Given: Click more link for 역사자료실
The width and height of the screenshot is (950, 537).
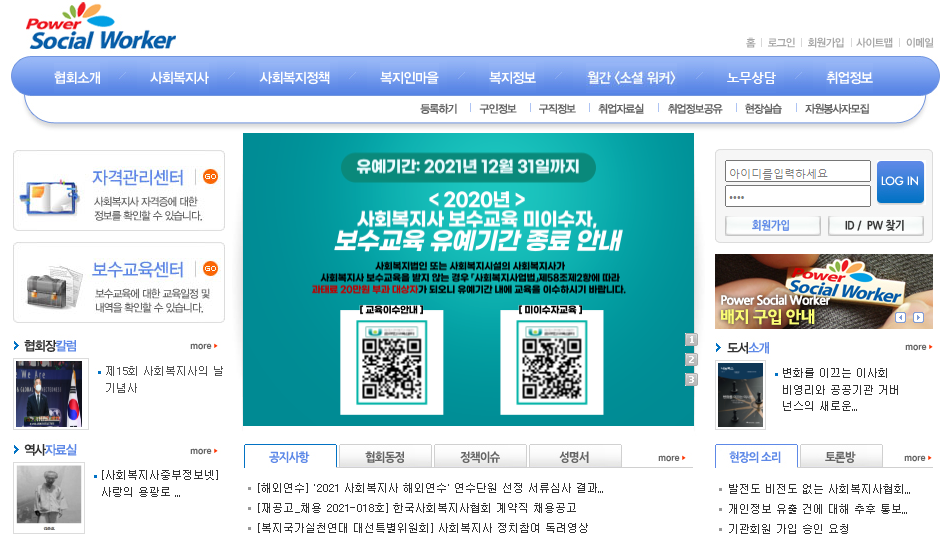Looking at the screenshot, I should [203, 451].
